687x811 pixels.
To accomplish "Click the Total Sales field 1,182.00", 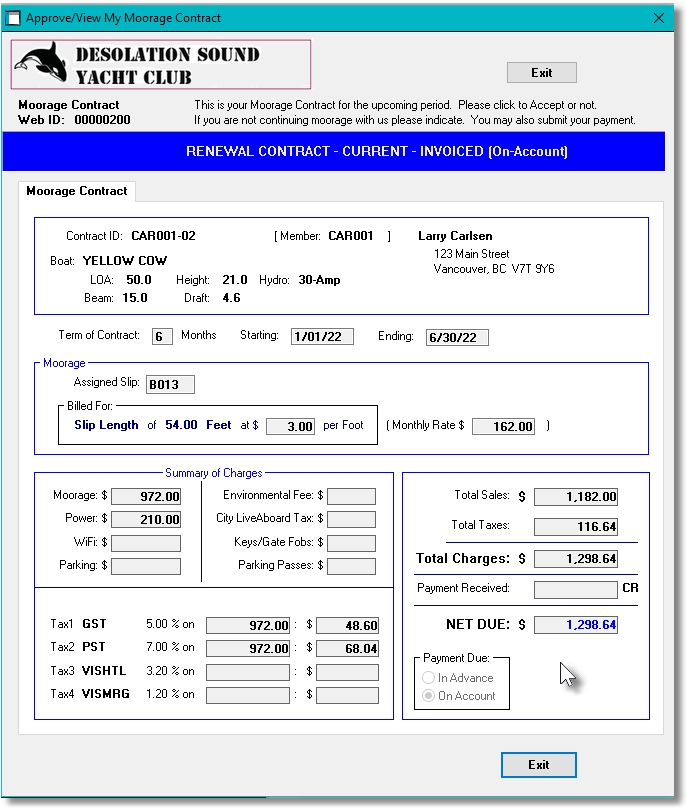I will click(x=576, y=497).
